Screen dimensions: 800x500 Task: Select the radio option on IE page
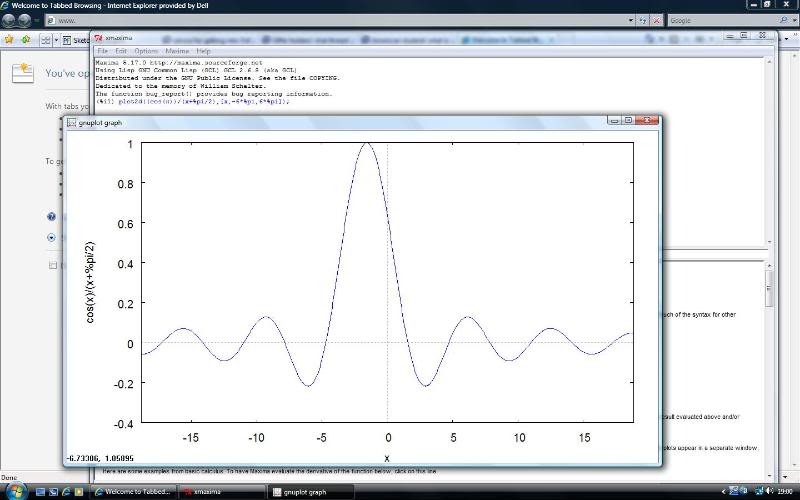point(51,237)
